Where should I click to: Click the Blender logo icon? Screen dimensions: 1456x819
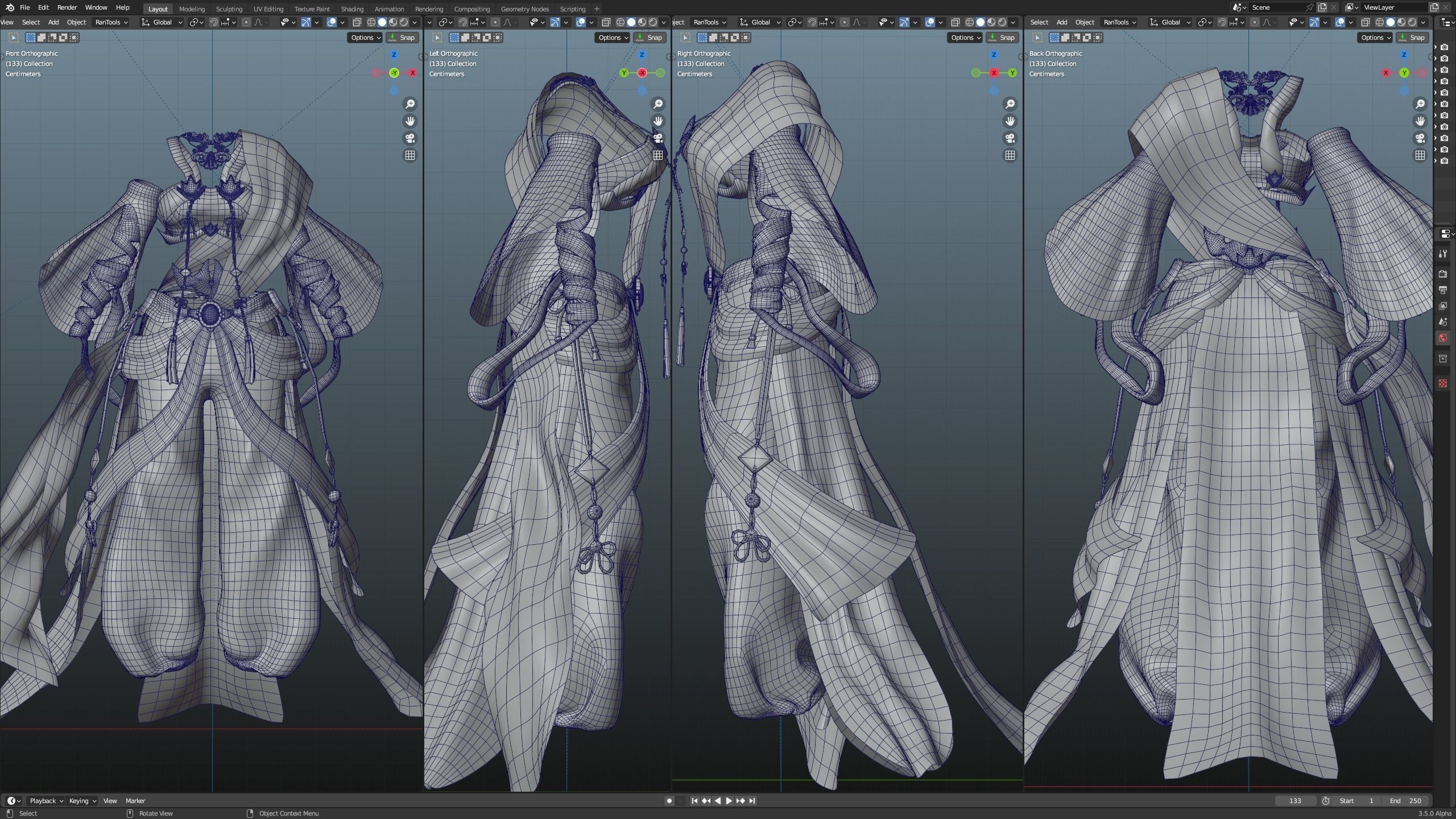click(x=10, y=7)
